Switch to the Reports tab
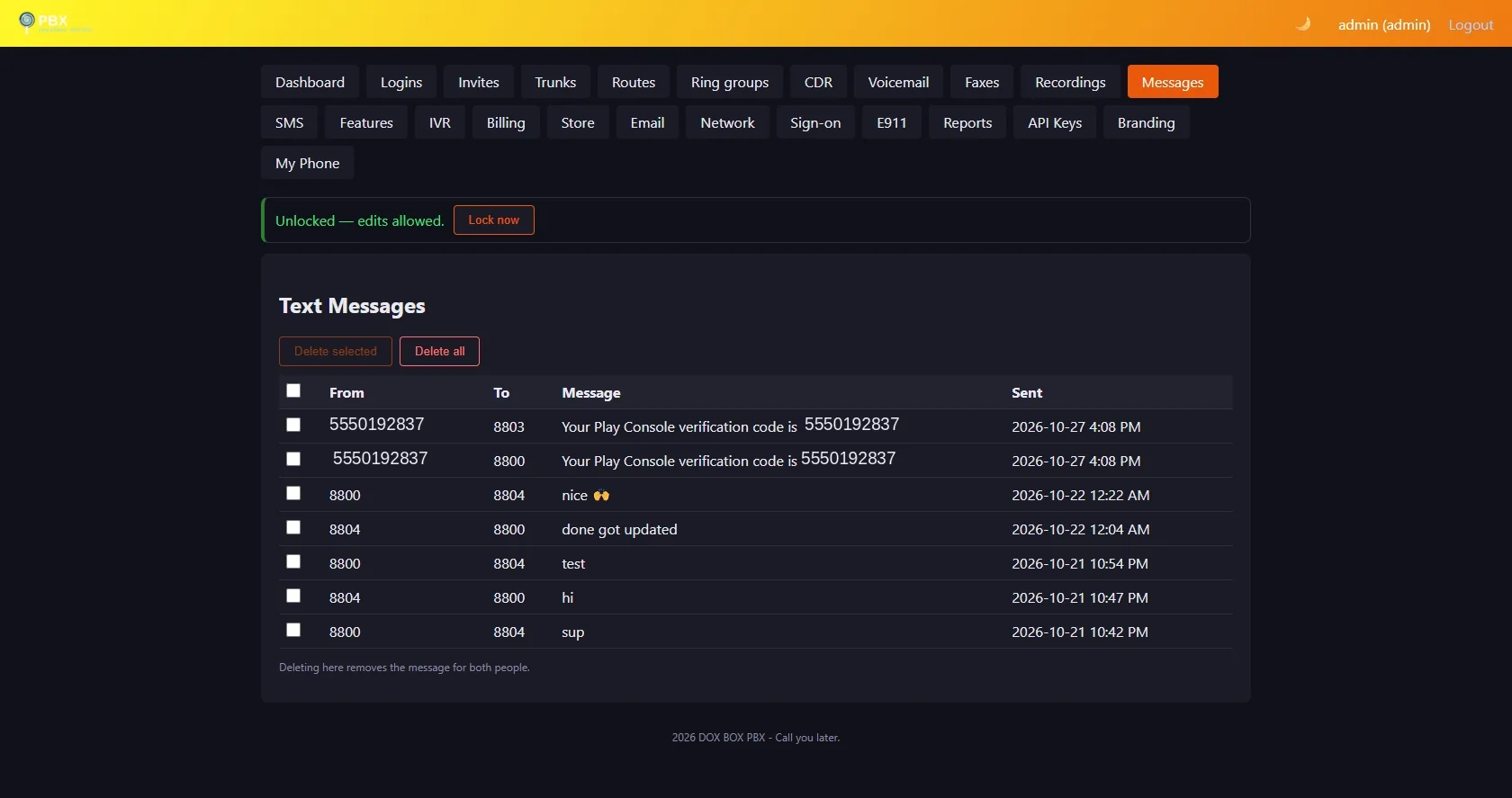 click(x=967, y=122)
